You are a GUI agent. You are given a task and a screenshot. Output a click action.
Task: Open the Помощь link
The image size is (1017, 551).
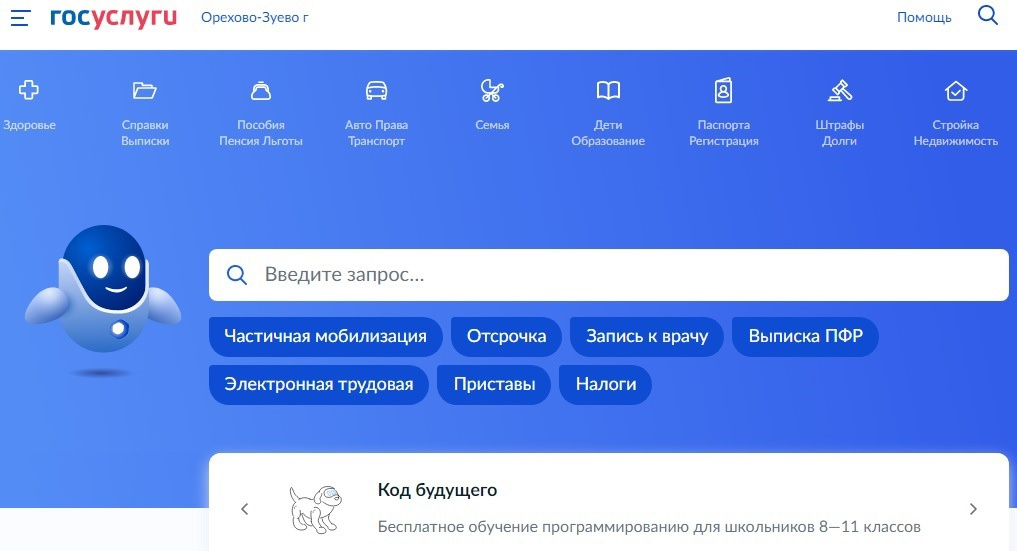coord(924,18)
